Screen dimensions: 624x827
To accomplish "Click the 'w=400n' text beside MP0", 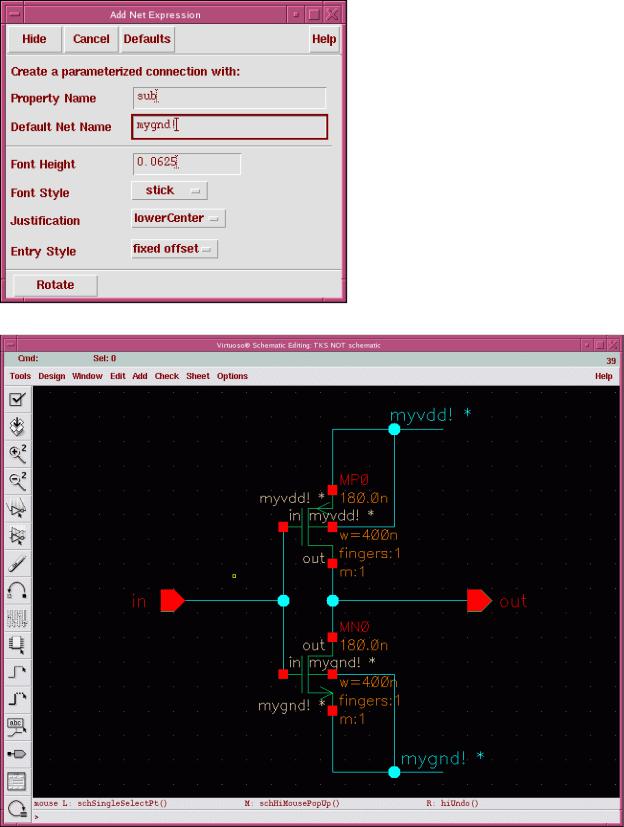I will (x=368, y=535).
